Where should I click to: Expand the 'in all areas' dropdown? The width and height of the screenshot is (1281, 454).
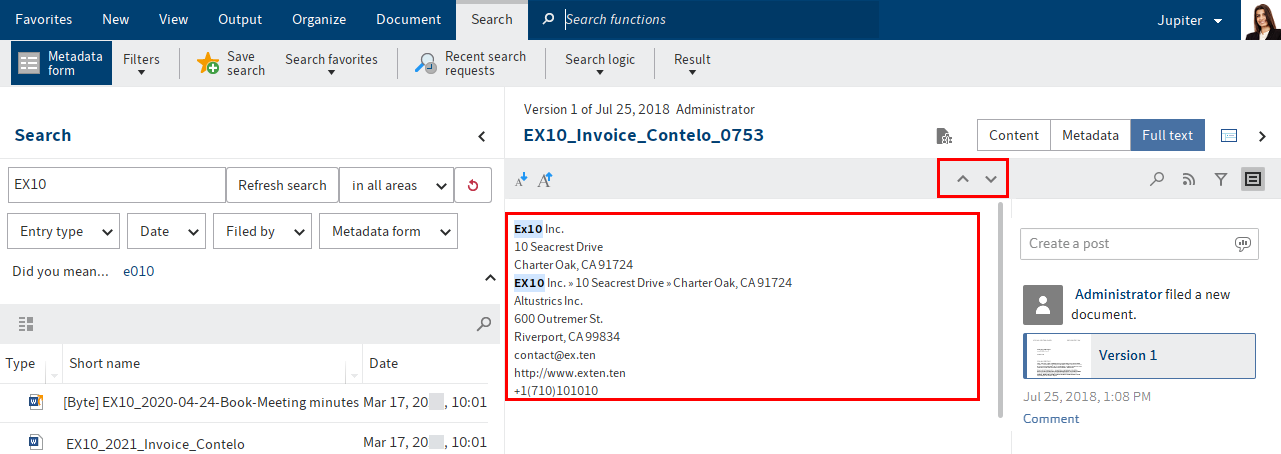click(395, 185)
